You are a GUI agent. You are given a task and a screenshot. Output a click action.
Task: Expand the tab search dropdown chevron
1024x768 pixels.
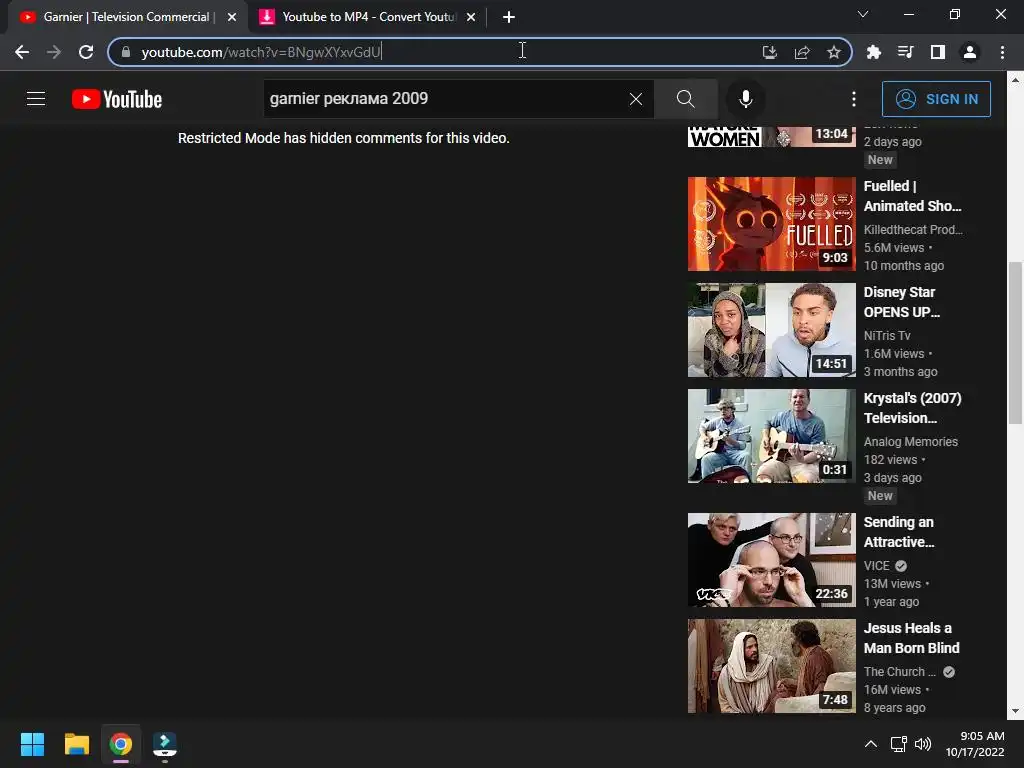pos(863,14)
